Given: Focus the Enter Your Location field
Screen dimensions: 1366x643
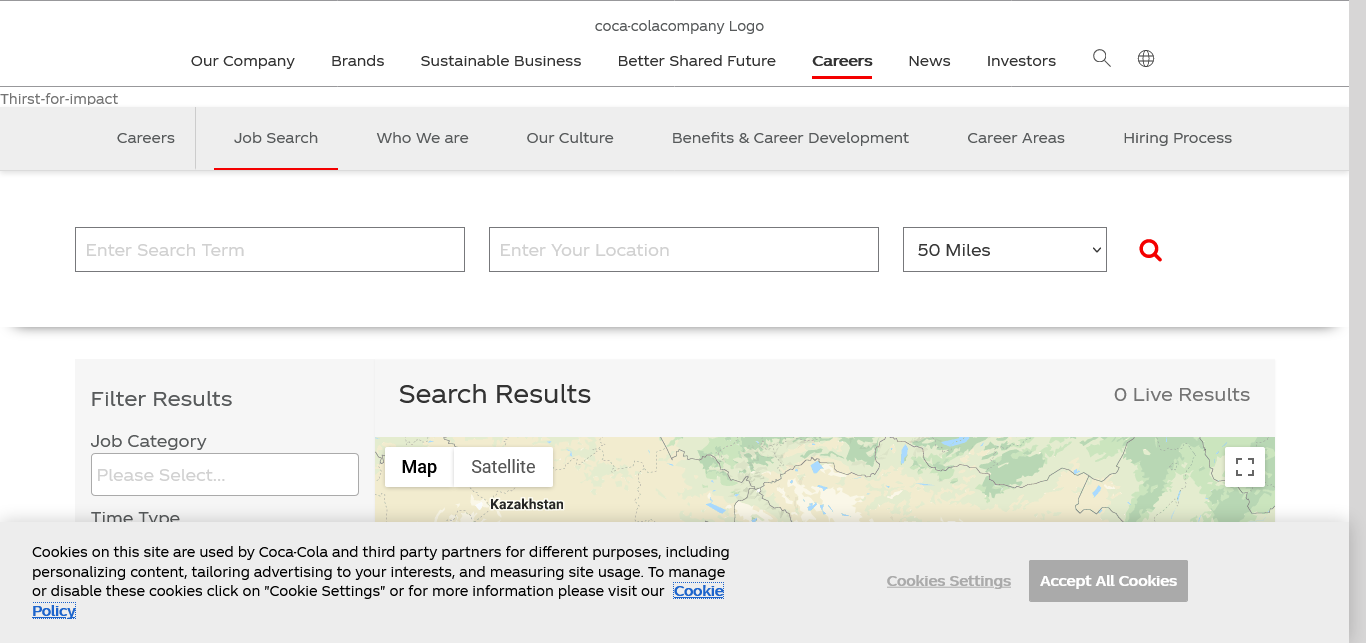Looking at the screenshot, I should 684,250.
